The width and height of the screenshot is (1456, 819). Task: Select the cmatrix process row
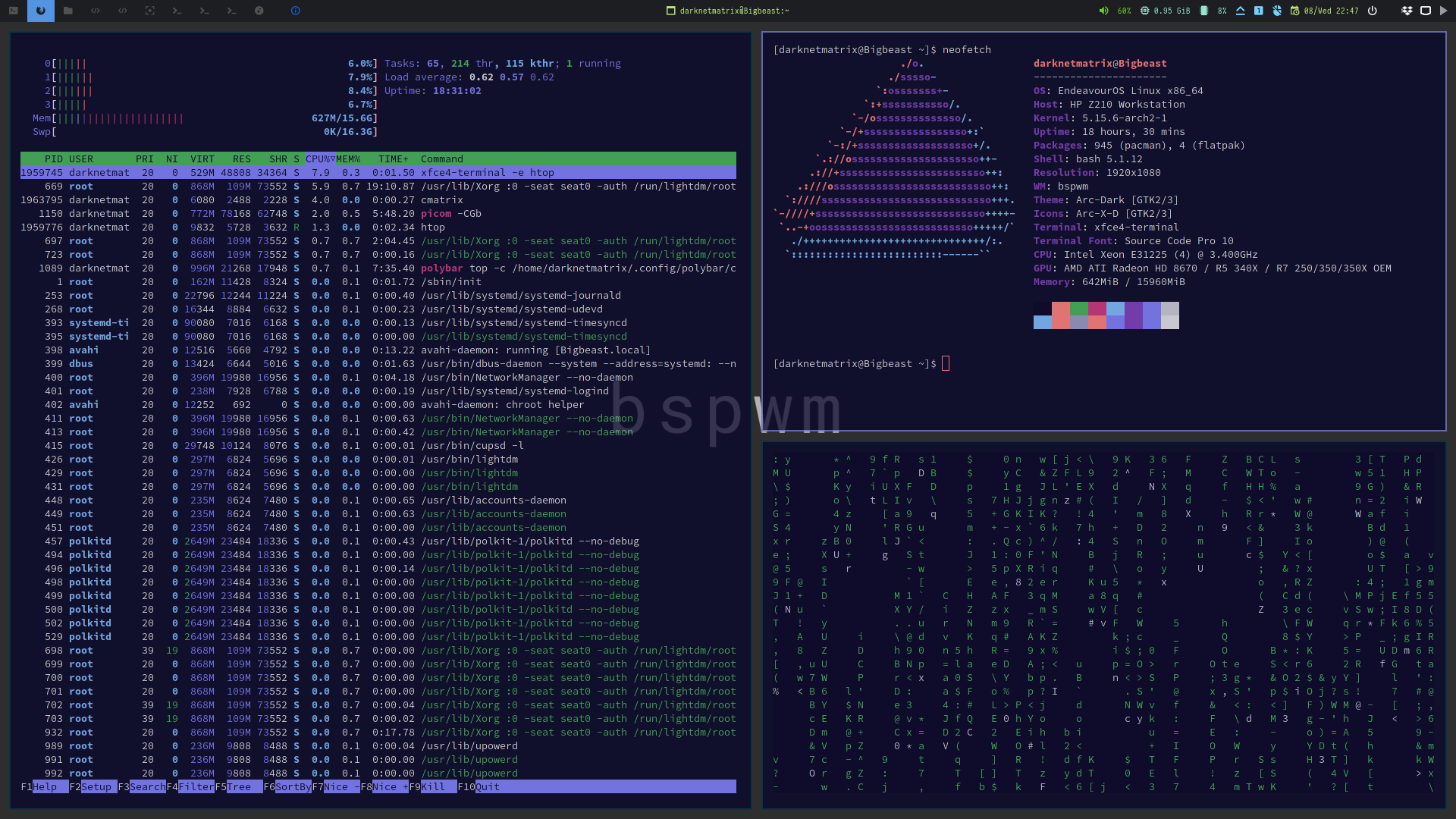378,199
